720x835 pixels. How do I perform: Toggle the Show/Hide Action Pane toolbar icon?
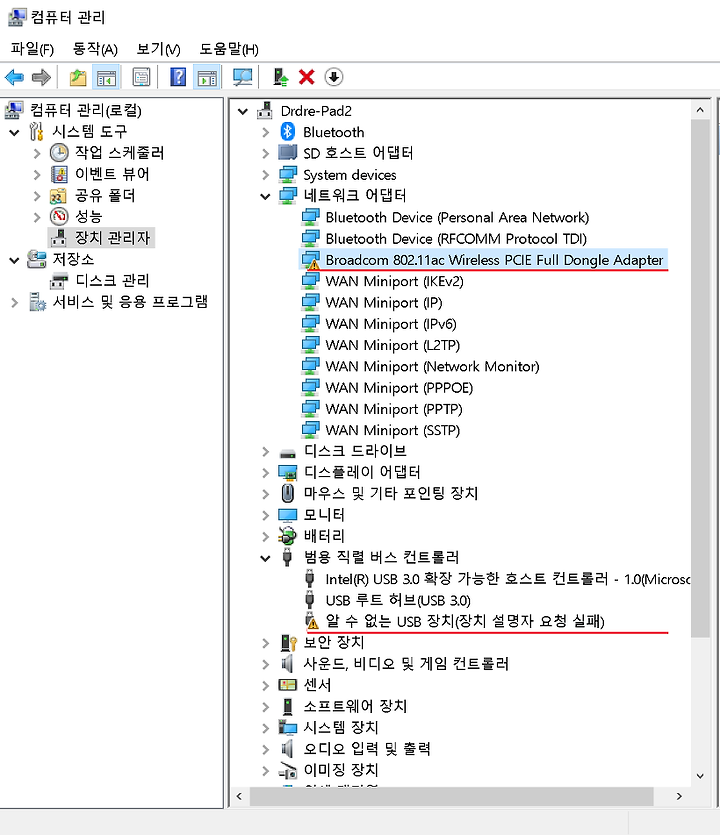207,78
